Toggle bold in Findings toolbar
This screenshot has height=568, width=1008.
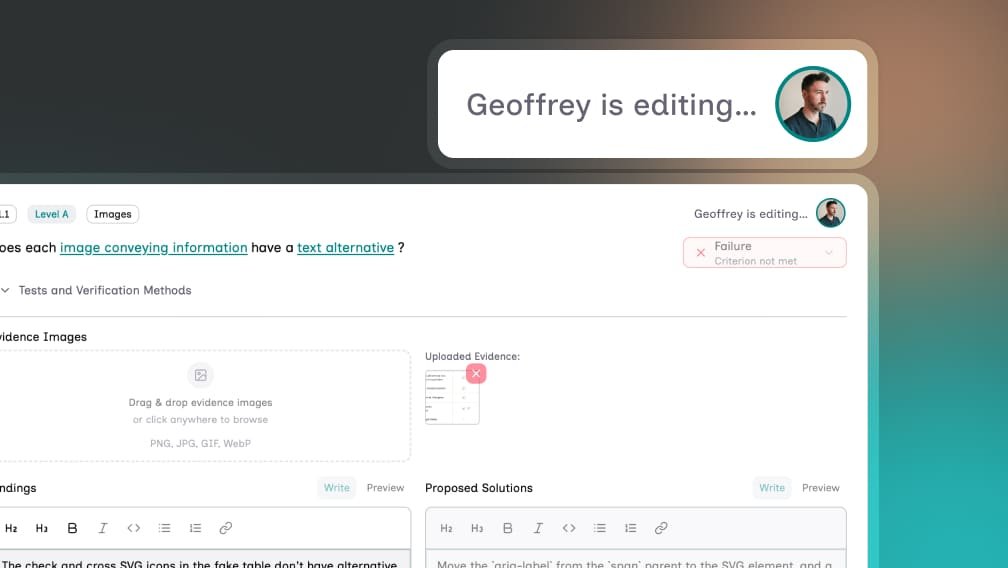pos(72,528)
